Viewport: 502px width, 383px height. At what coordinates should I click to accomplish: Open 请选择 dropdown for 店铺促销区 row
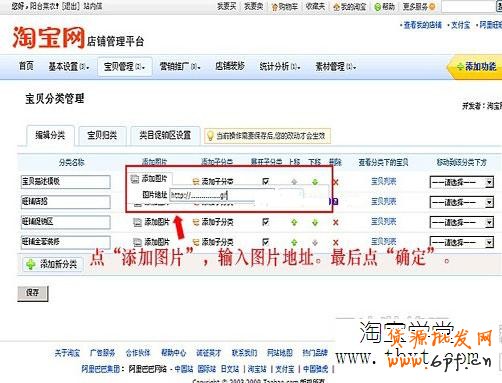click(x=462, y=222)
